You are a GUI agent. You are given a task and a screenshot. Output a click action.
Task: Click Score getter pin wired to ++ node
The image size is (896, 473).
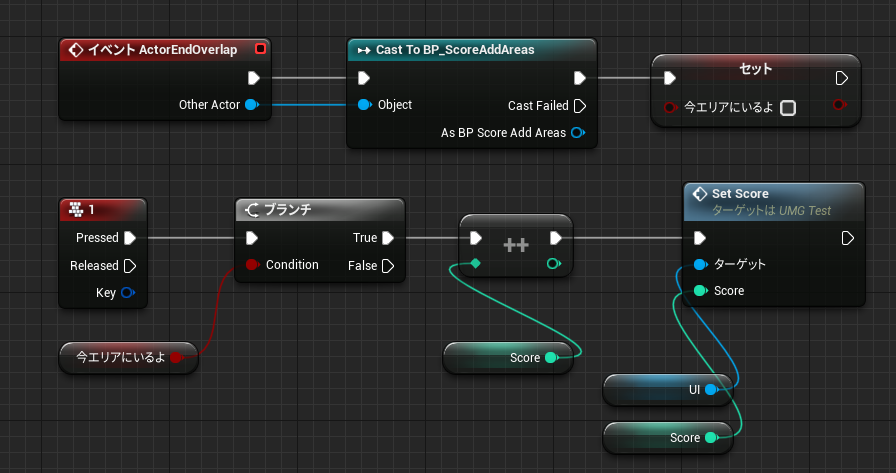point(551,358)
